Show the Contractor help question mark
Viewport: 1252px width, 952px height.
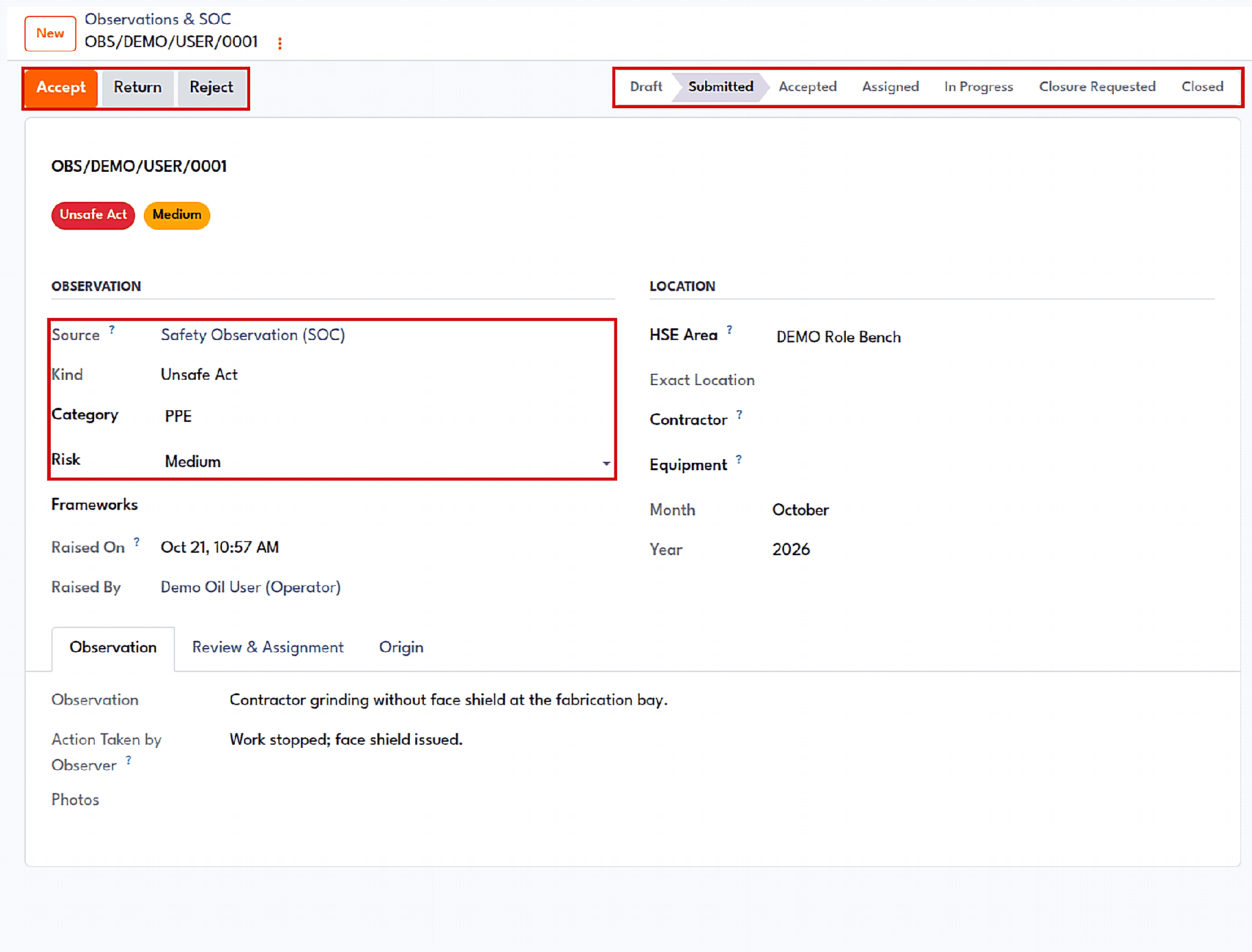tap(739, 415)
